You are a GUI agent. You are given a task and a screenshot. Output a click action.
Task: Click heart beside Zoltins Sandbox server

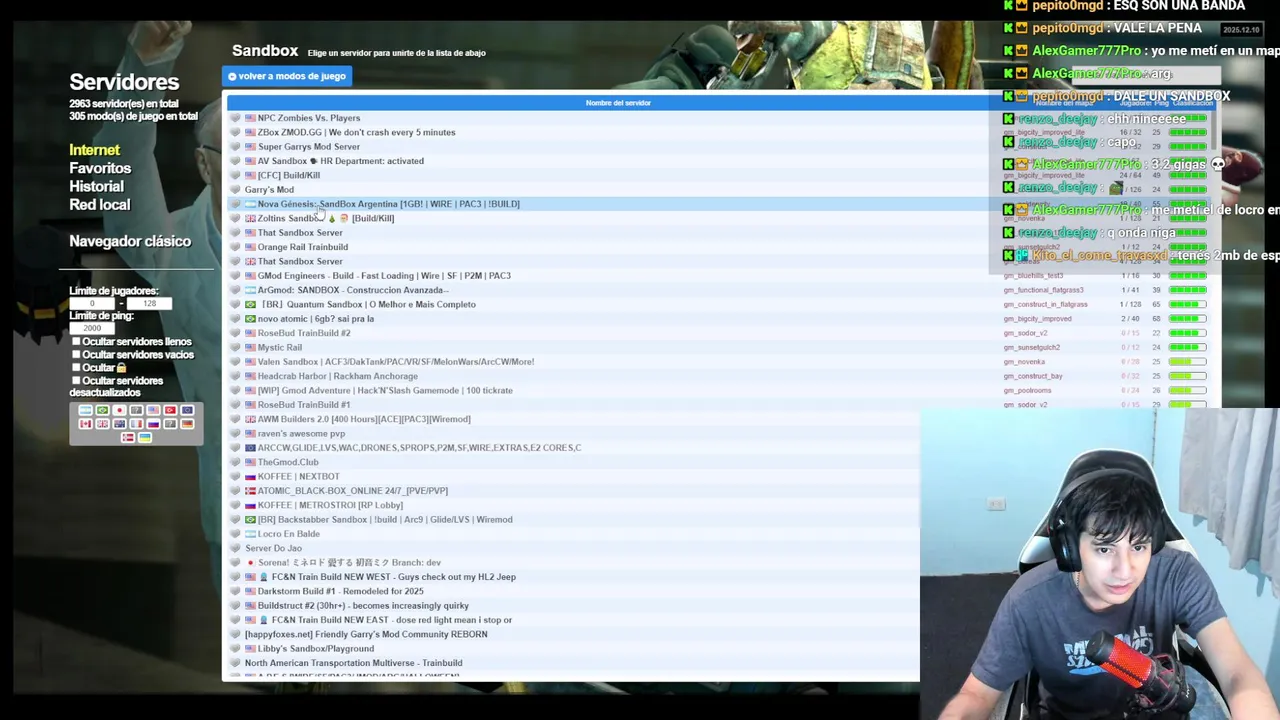tap(236, 218)
